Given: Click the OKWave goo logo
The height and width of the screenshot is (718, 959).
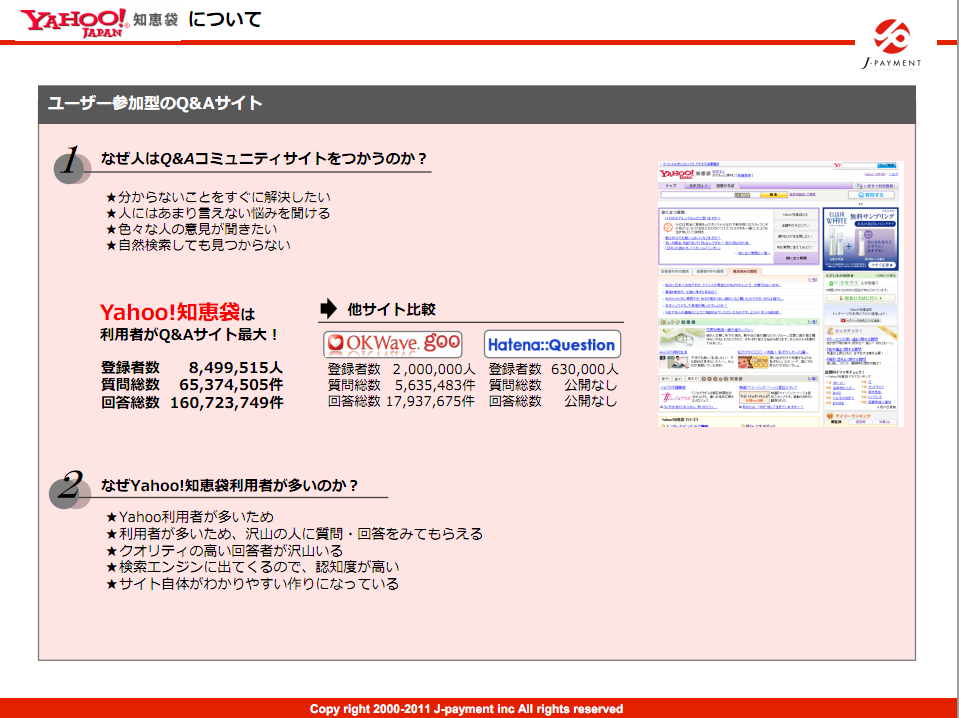Looking at the screenshot, I should [393, 344].
